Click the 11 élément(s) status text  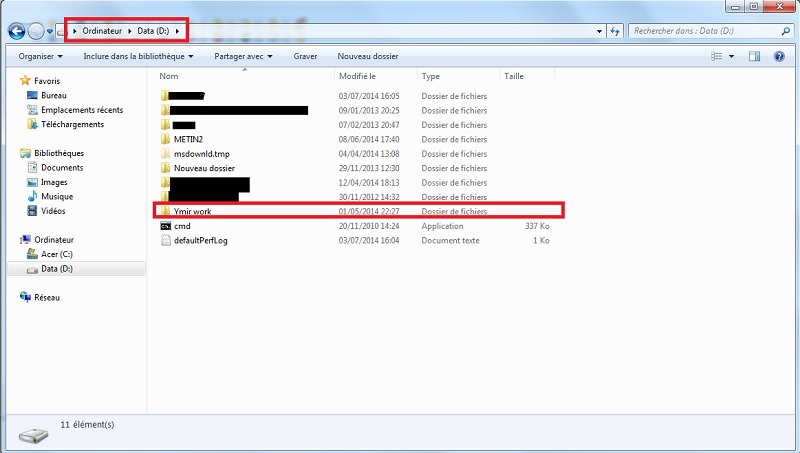coord(87,424)
